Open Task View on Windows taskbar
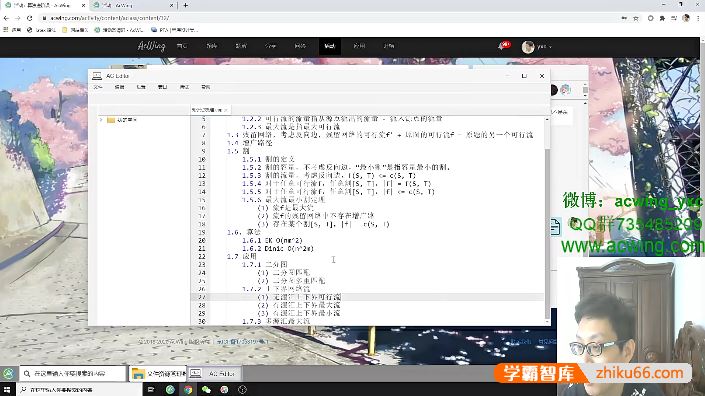 (151, 390)
